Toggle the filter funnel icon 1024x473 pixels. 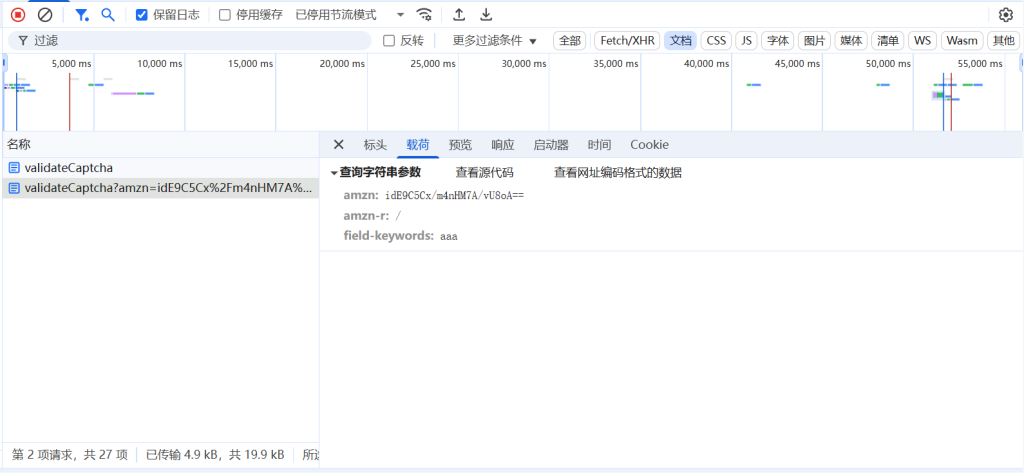[x=82, y=15]
